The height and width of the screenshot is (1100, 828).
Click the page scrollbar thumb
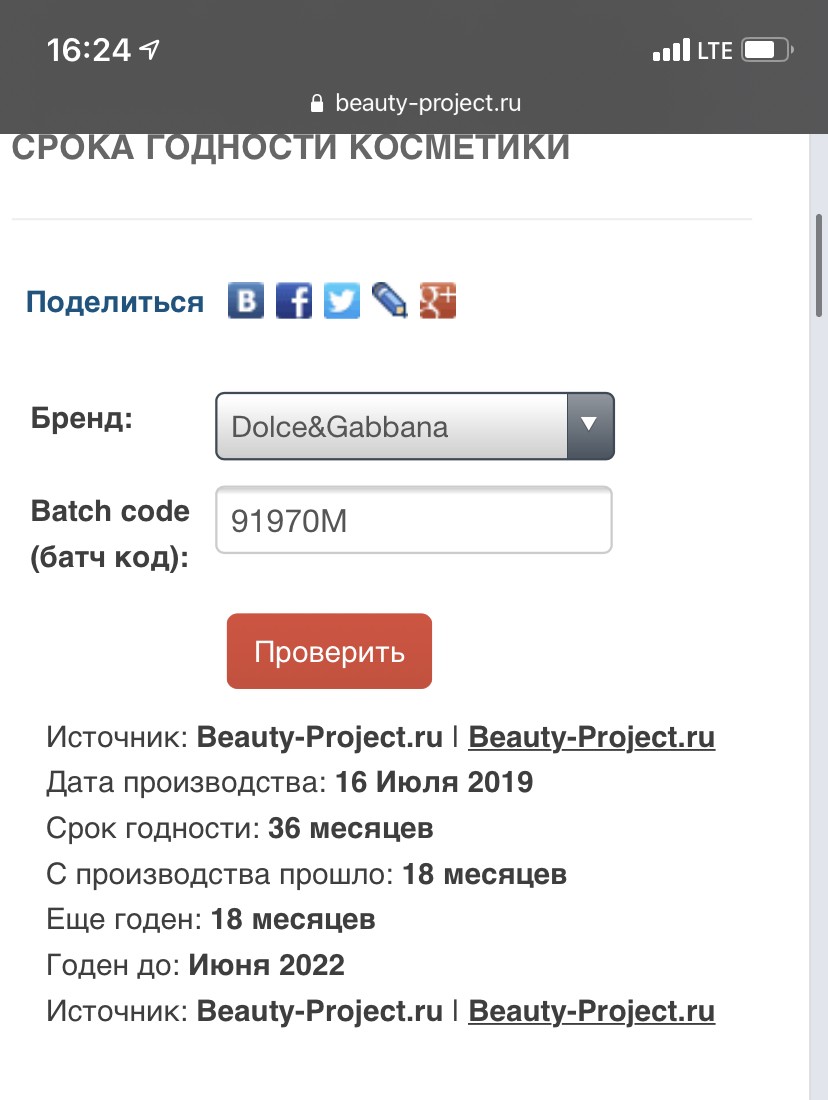pyautogui.click(x=819, y=265)
